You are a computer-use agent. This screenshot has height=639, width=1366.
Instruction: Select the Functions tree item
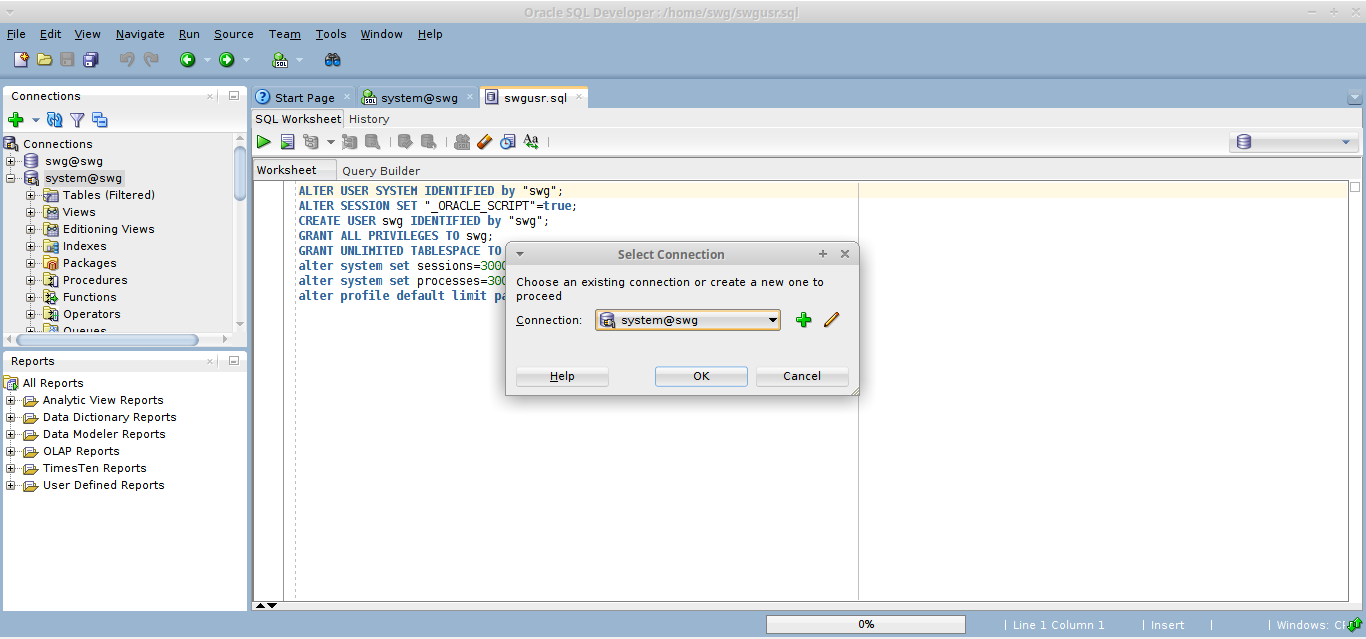pyautogui.click(x=90, y=297)
